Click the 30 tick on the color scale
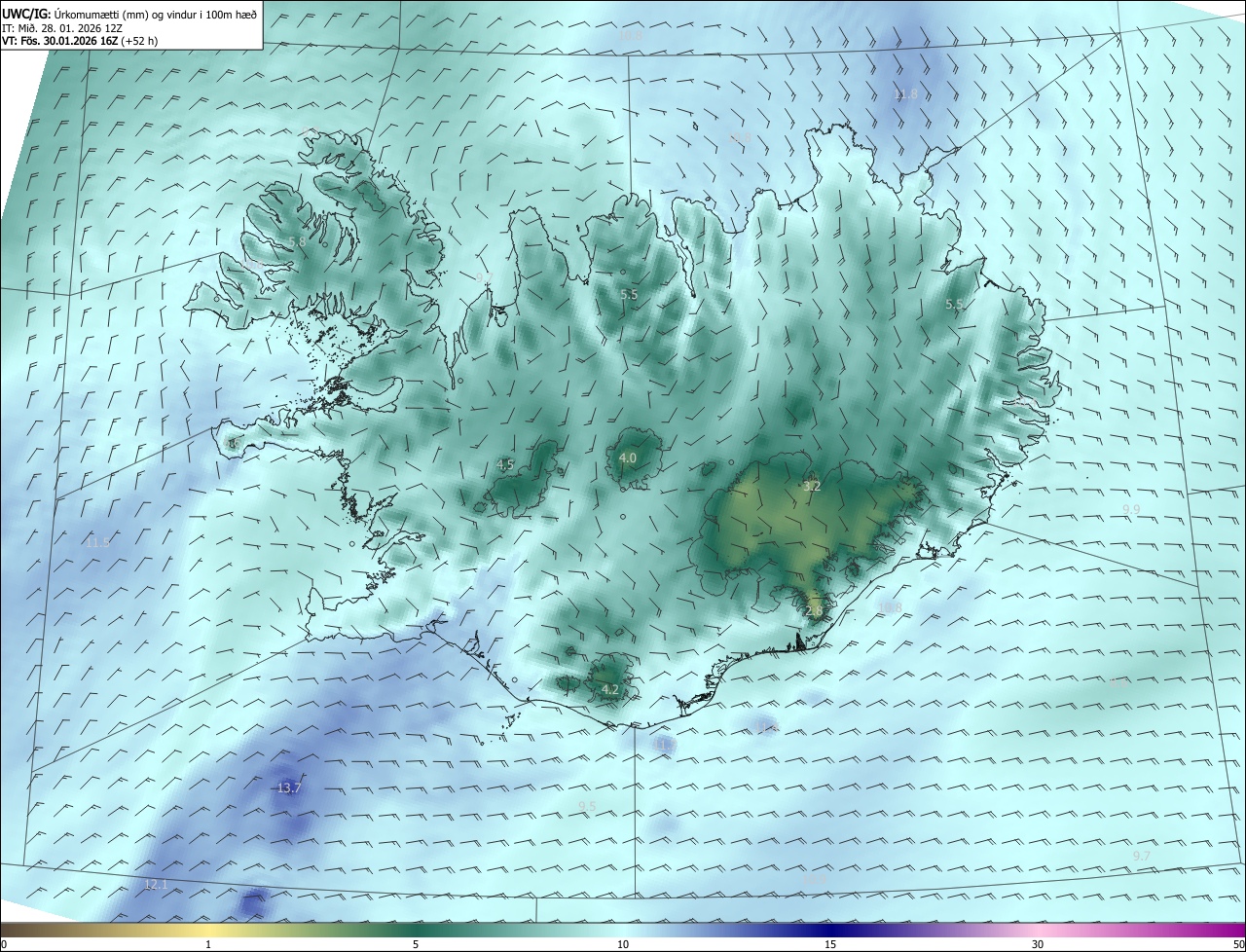The width and height of the screenshot is (1246, 952). pos(1038,944)
